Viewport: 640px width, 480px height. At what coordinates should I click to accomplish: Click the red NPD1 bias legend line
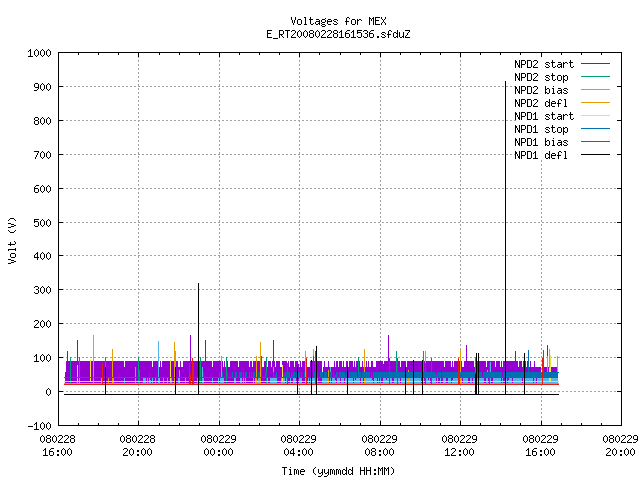click(596, 142)
